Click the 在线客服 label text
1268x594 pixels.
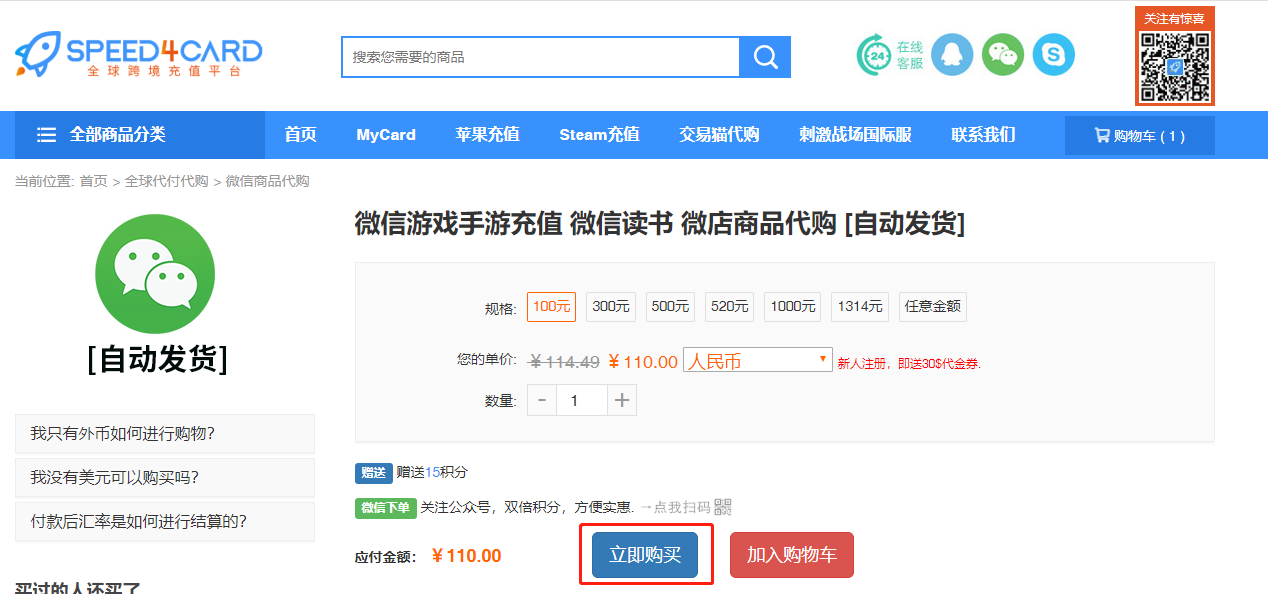(910, 55)
